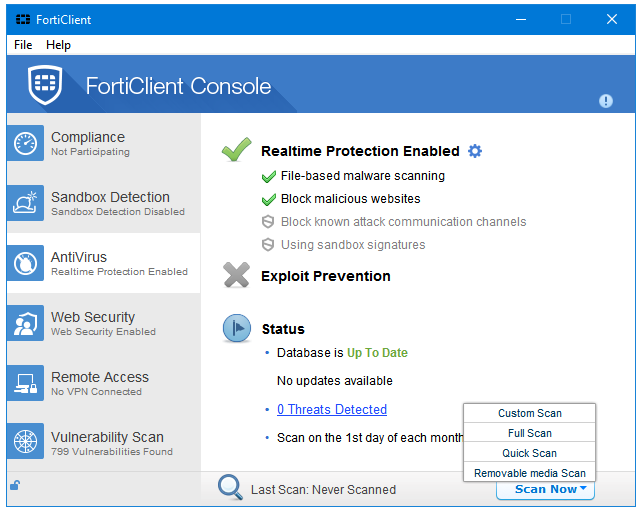Open the 0 Threats Detected link
The height and width of the screenshot is (512, 640).
[332, 409]
